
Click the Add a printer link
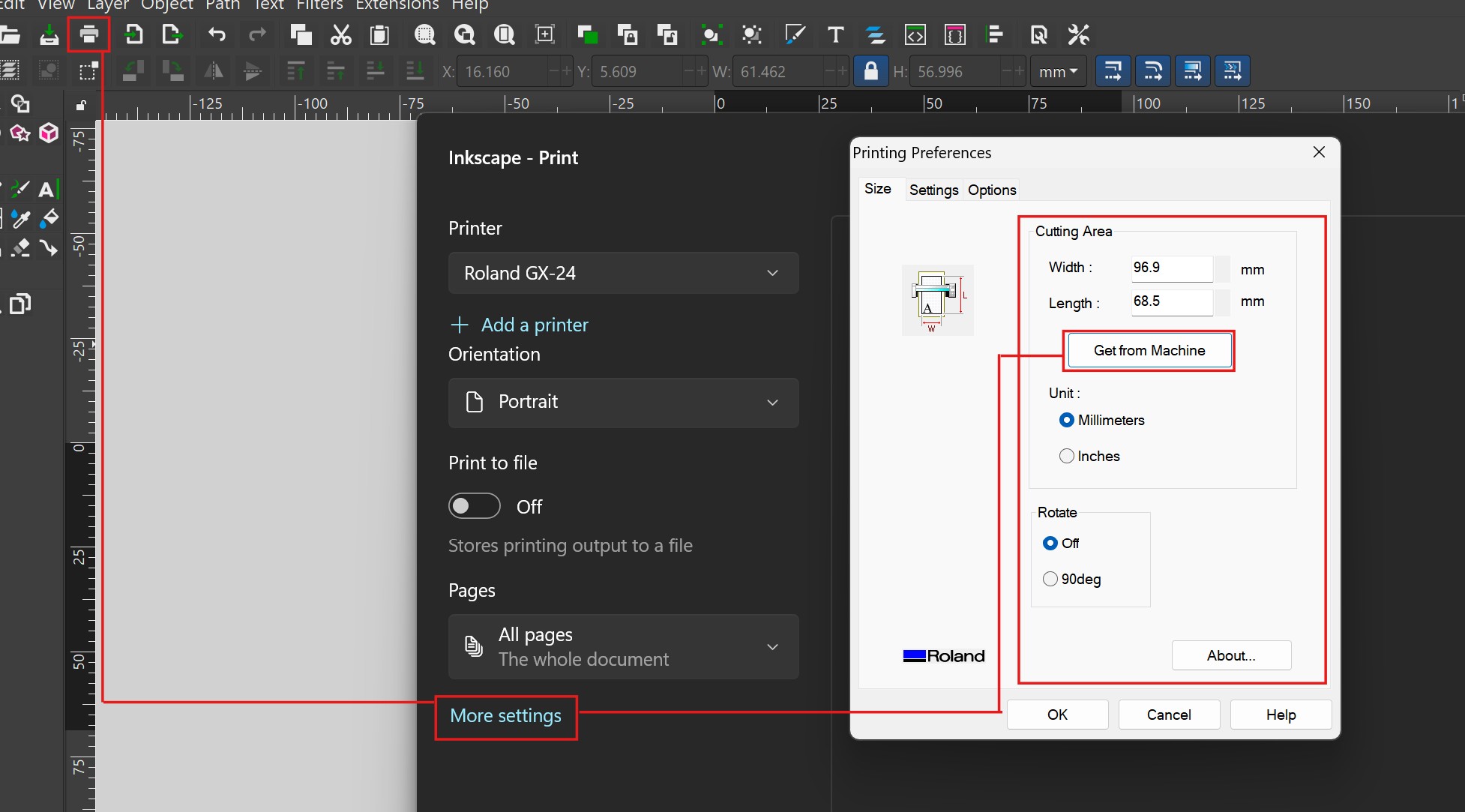tap(519, 325)
